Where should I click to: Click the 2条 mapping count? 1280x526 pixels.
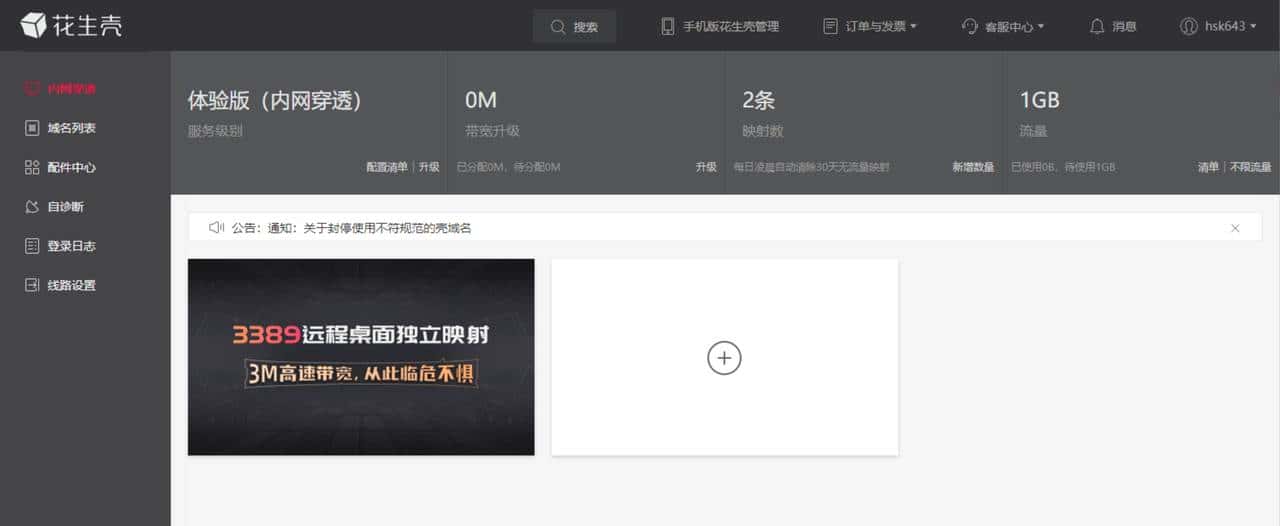point(758,100)
